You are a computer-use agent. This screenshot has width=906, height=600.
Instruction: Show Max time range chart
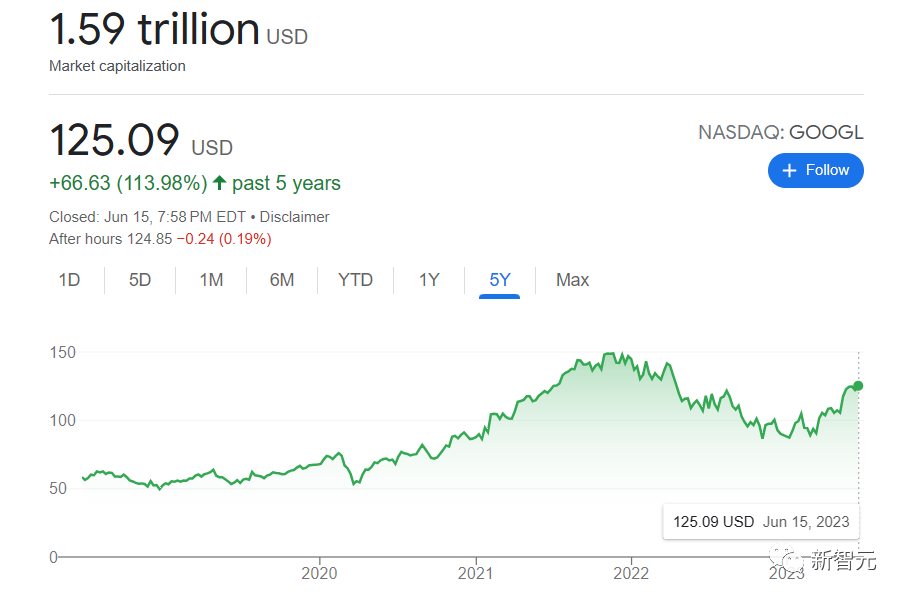(572, 280)
